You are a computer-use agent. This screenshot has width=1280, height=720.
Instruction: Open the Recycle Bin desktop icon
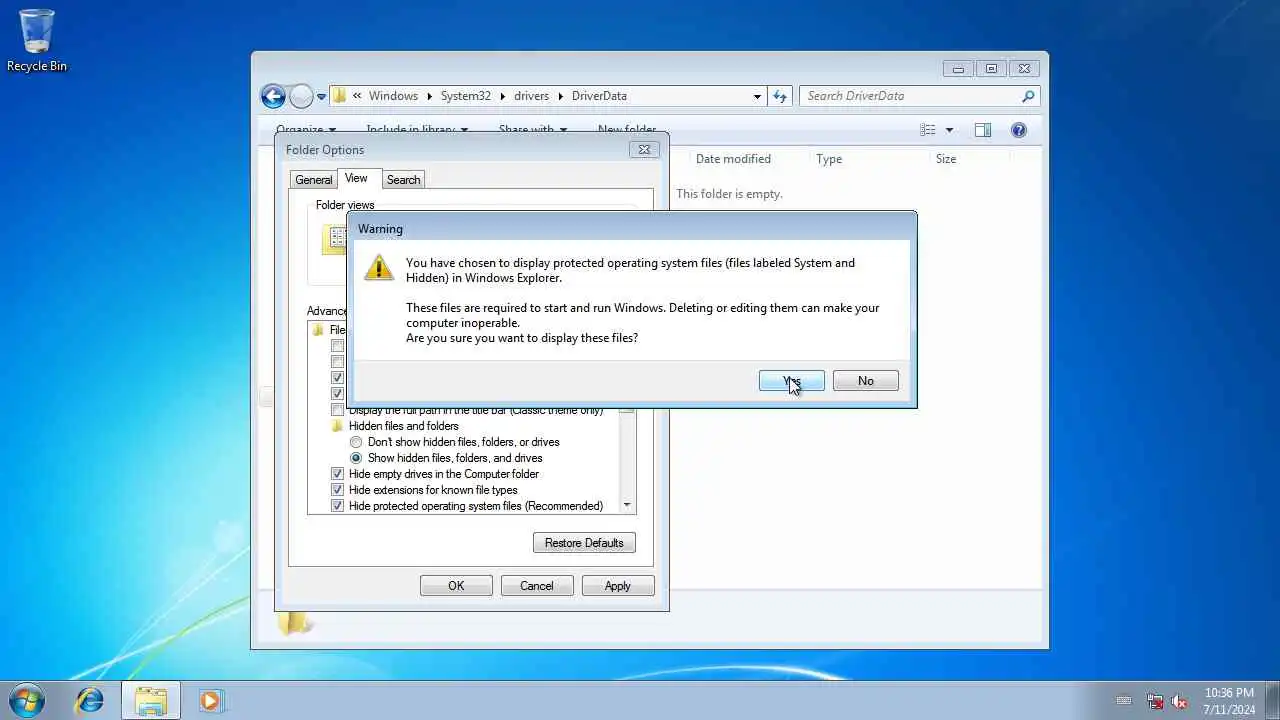coord(37,40)
